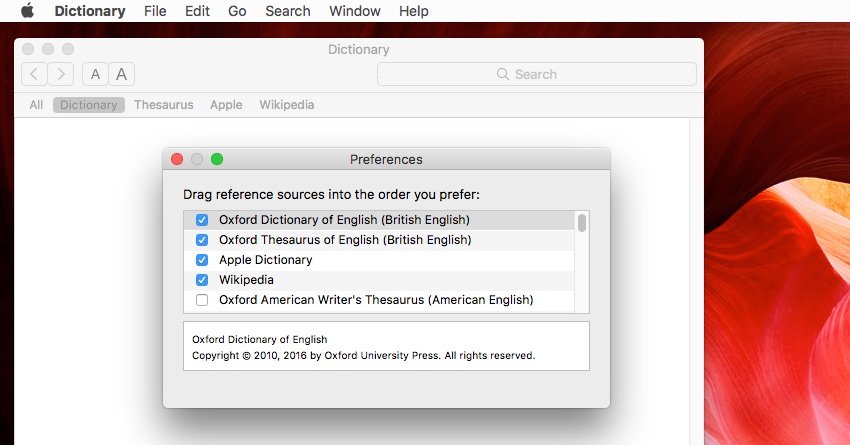Close the Preferences window with red button
The height and width of the screenshot is (445, 850).
pos(177,159)
